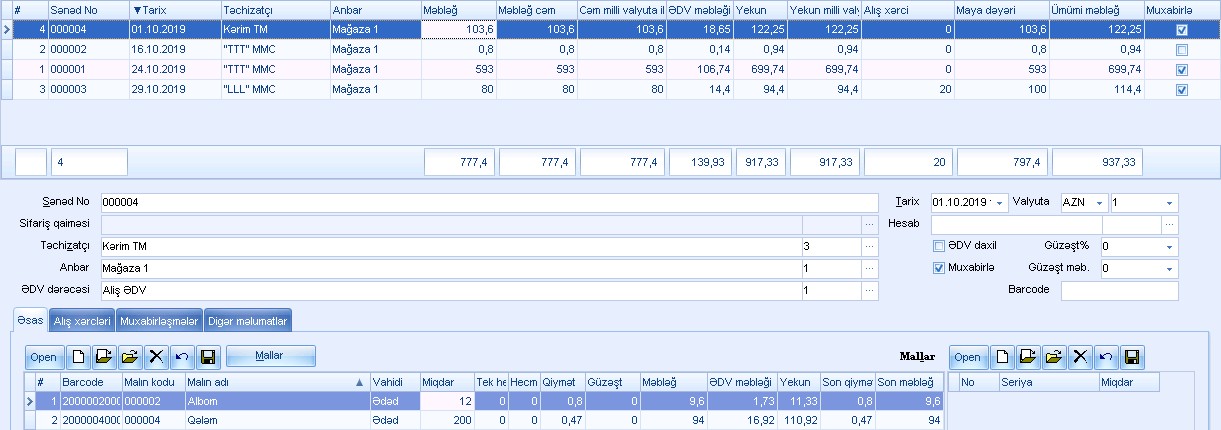
Task: Click the ellipsis button beside Təchizatçı field
Action: pos(869,246)
